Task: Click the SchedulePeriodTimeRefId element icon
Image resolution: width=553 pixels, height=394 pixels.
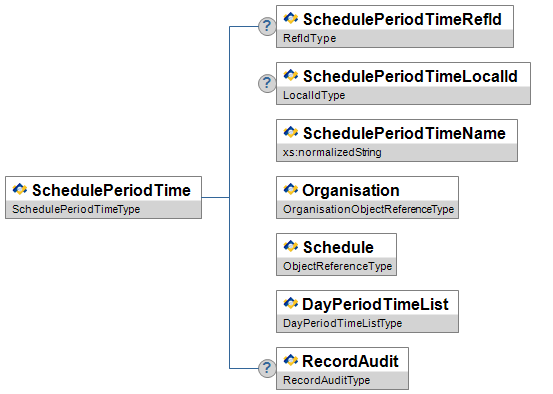Action: (291, 18)
